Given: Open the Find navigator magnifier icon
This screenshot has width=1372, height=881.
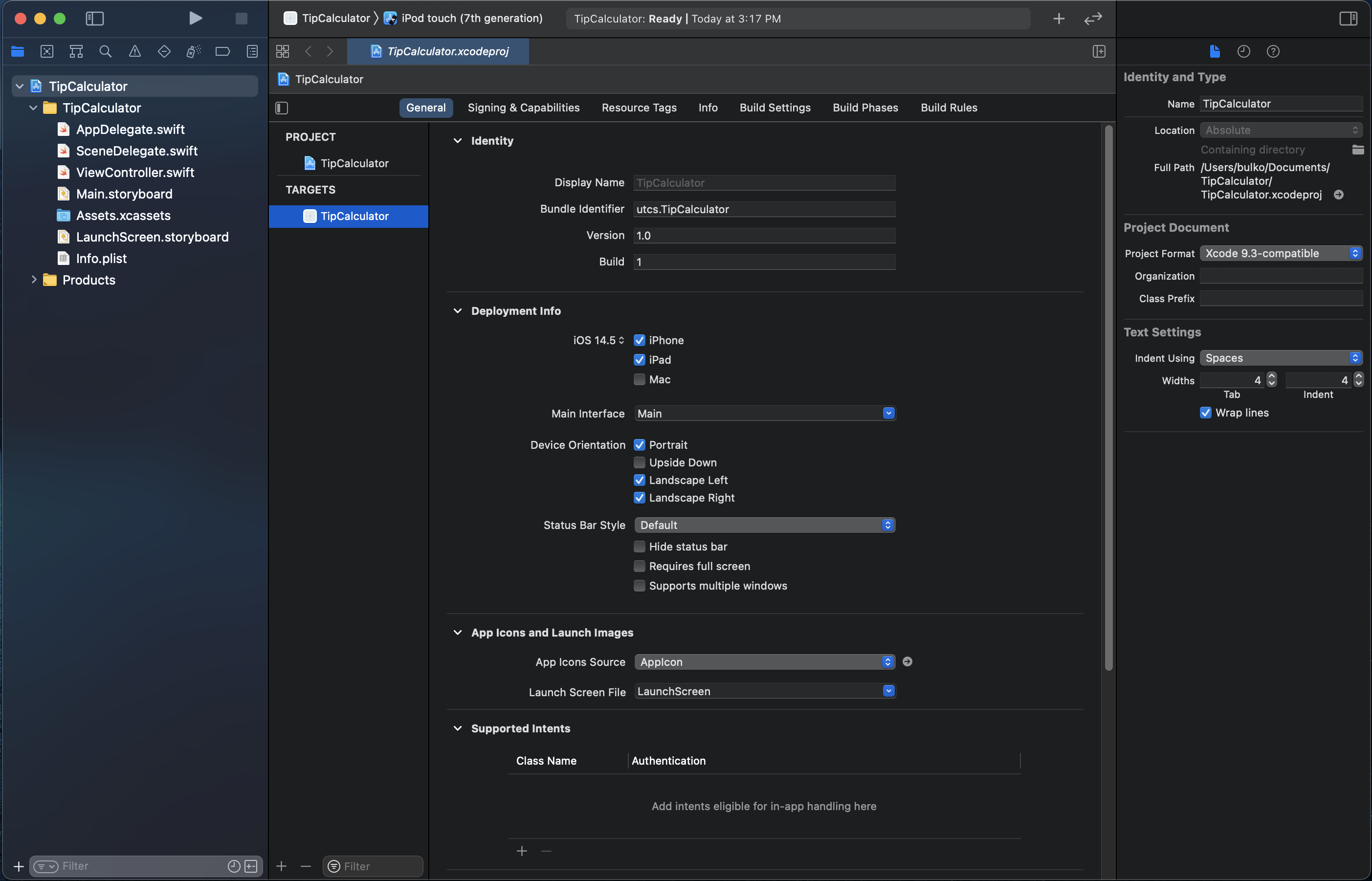Looking at the screenshot, I should (105, 51).
